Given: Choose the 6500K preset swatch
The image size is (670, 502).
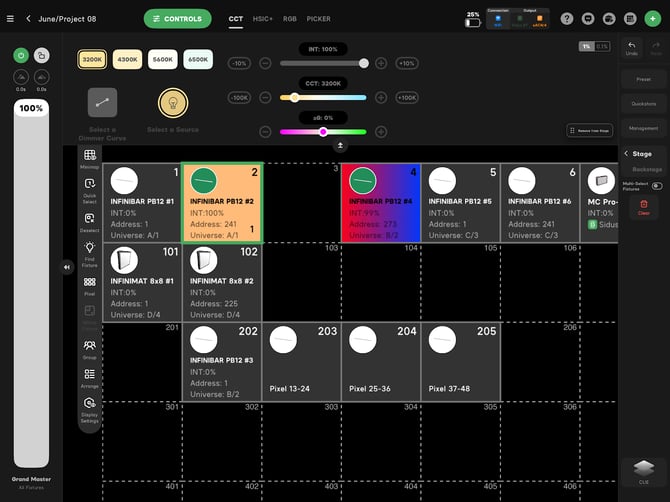Looking at the screenshot, I should coord(198,59).
